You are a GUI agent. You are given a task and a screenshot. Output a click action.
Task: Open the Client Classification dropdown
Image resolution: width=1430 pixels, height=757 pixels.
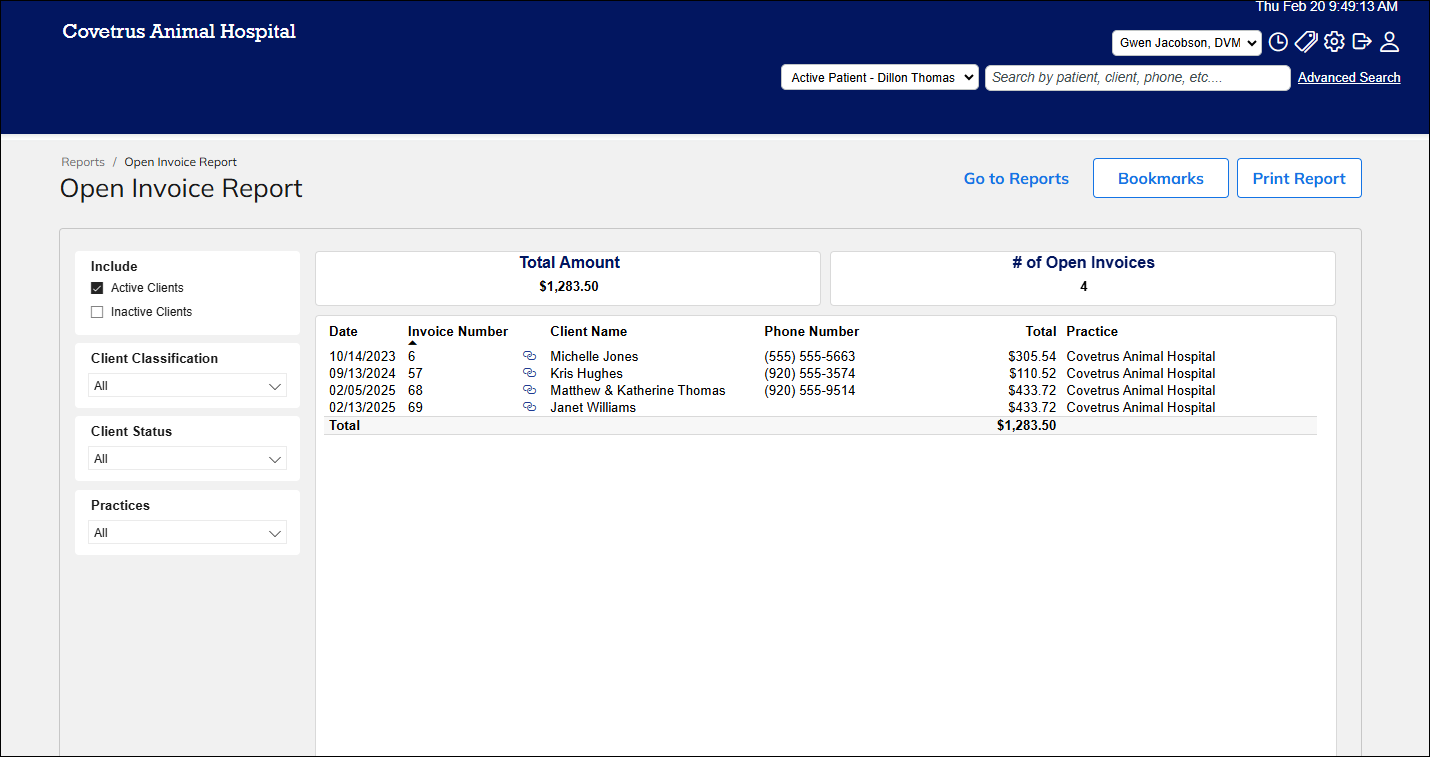point(187,385)
